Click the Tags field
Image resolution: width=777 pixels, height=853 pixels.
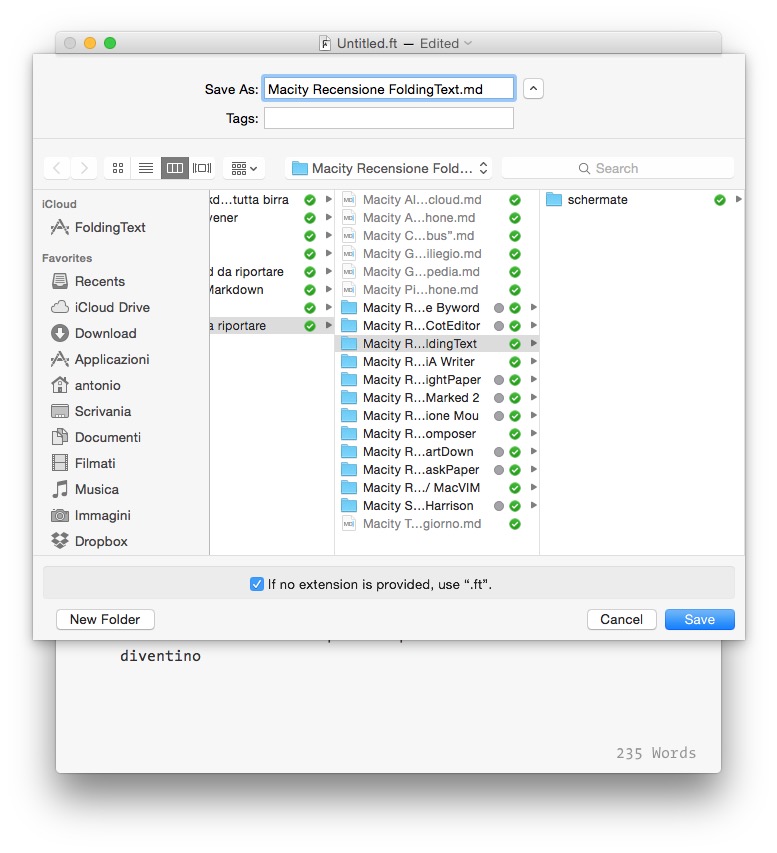point(389,118)
